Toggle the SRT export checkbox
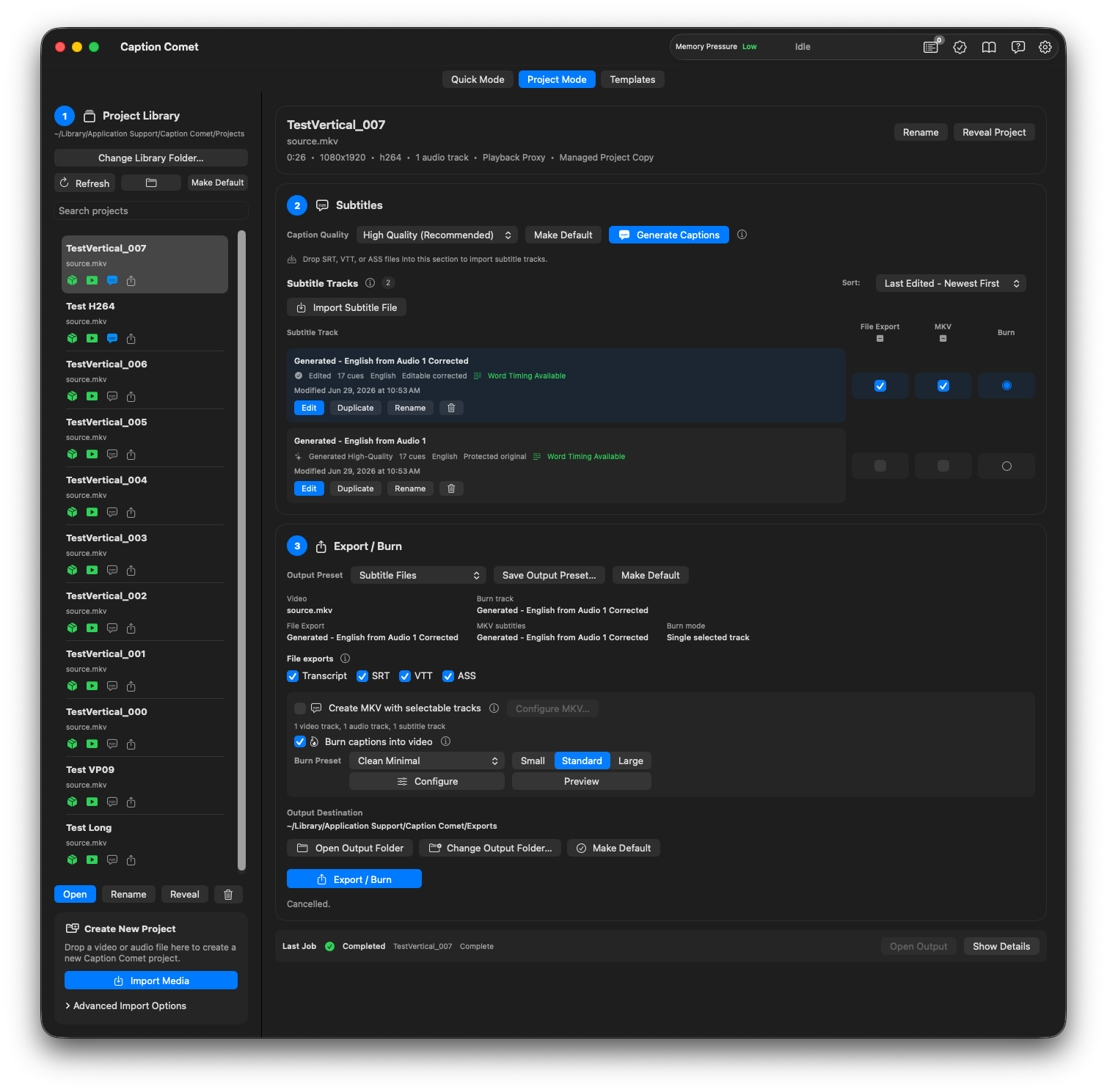1107x1092 pixels. point(362,676)
